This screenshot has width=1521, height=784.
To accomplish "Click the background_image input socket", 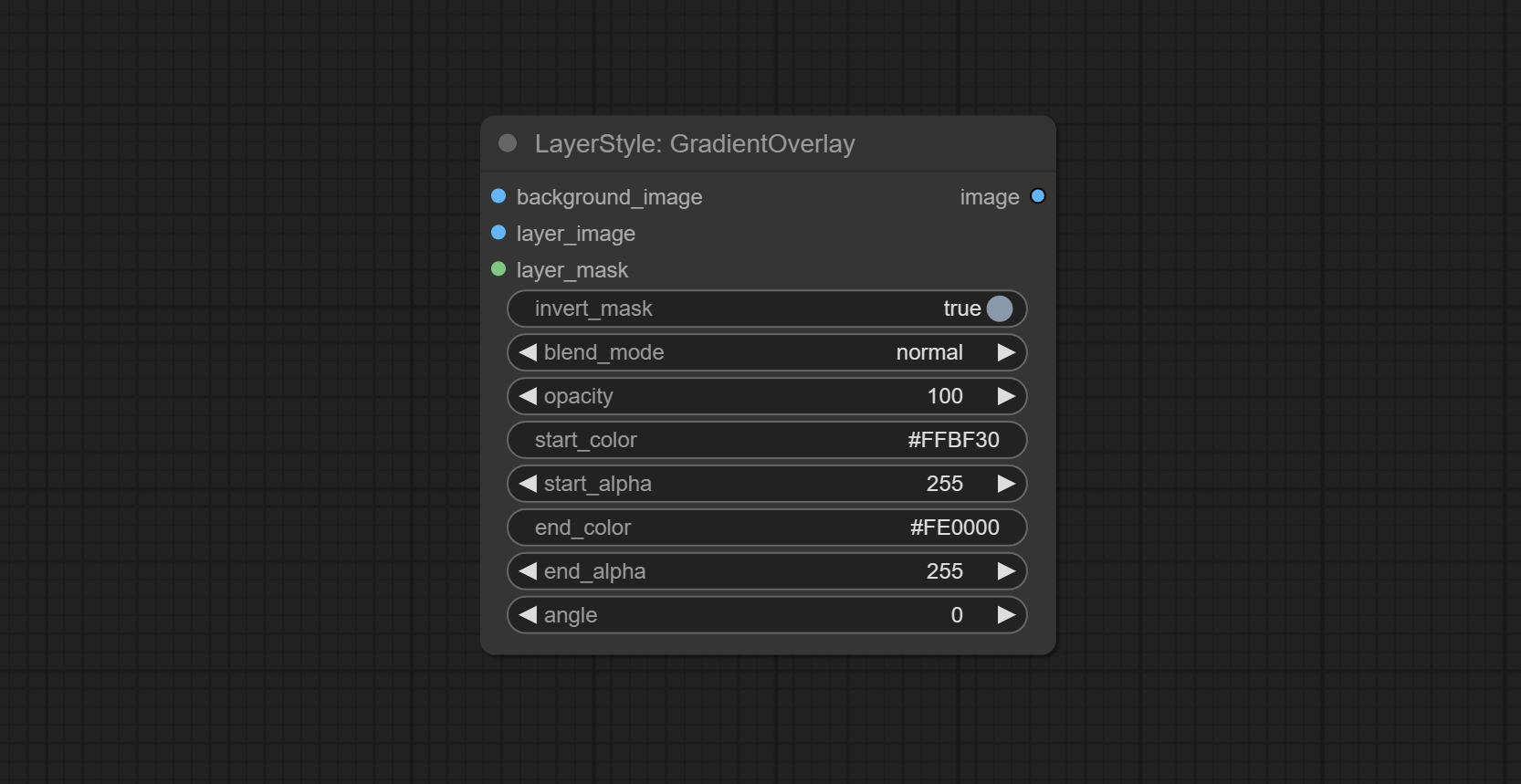I will (498, 196).
